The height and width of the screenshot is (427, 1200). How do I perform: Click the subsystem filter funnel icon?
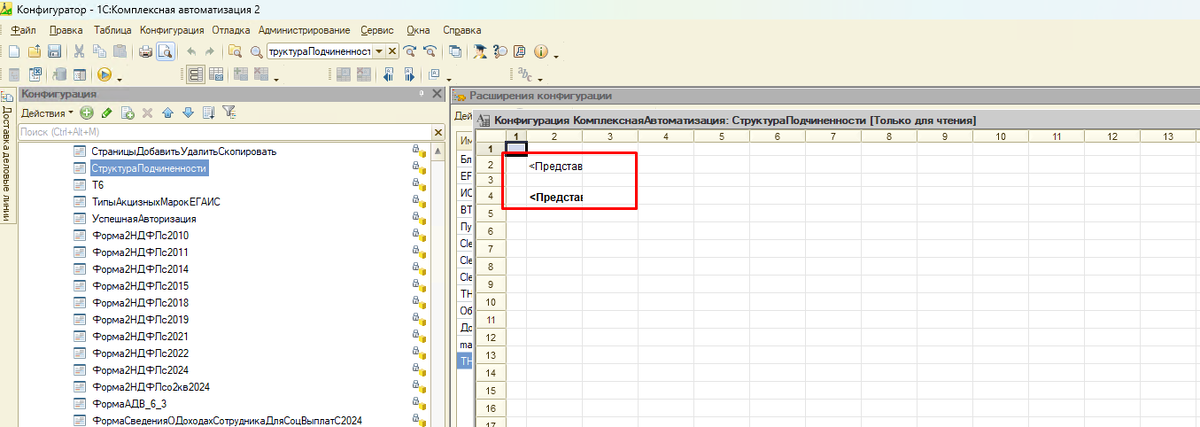(229, 112)
